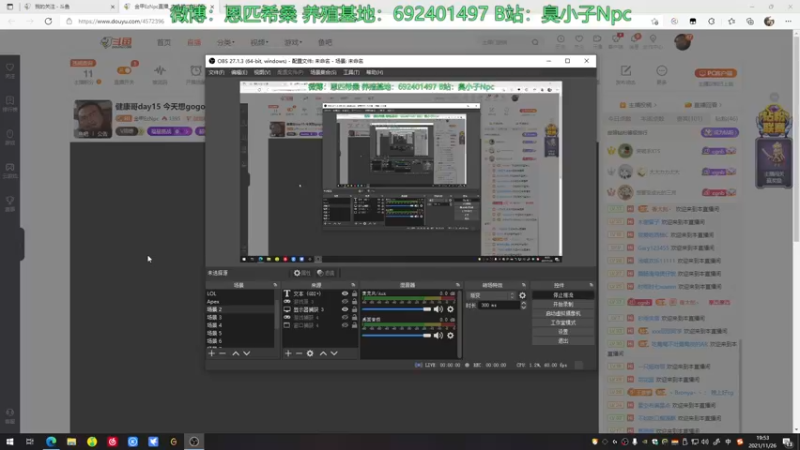Screen dimensions: 800x450
Task: Mute the microphone mixer channel
Action: point(438,309)
